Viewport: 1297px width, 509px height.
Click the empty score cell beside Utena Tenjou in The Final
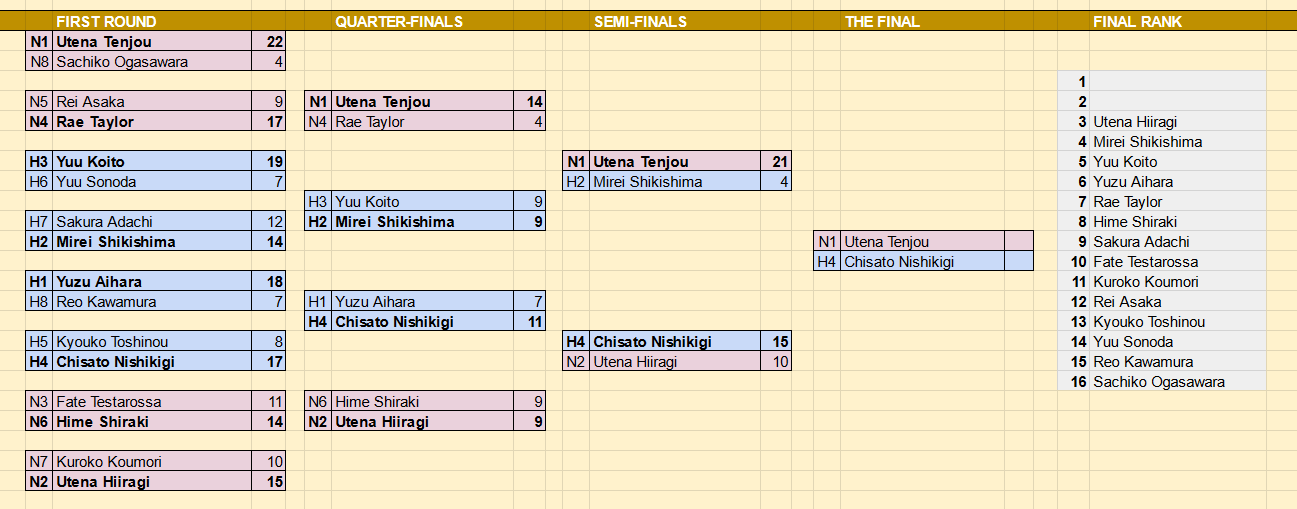1019,241
